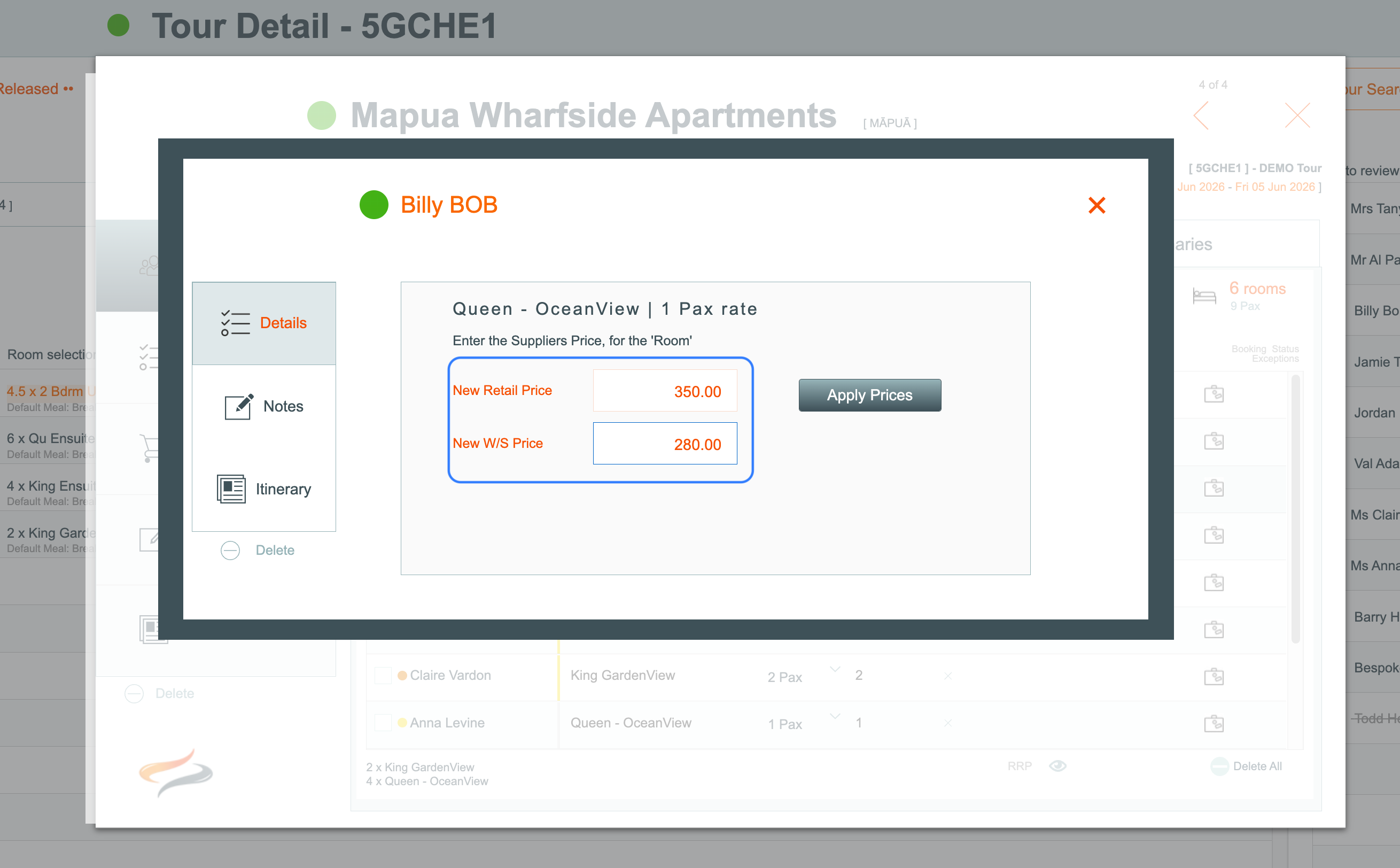Expand the 1 Pax dropdown for Anna Levine

click(835, 716)
